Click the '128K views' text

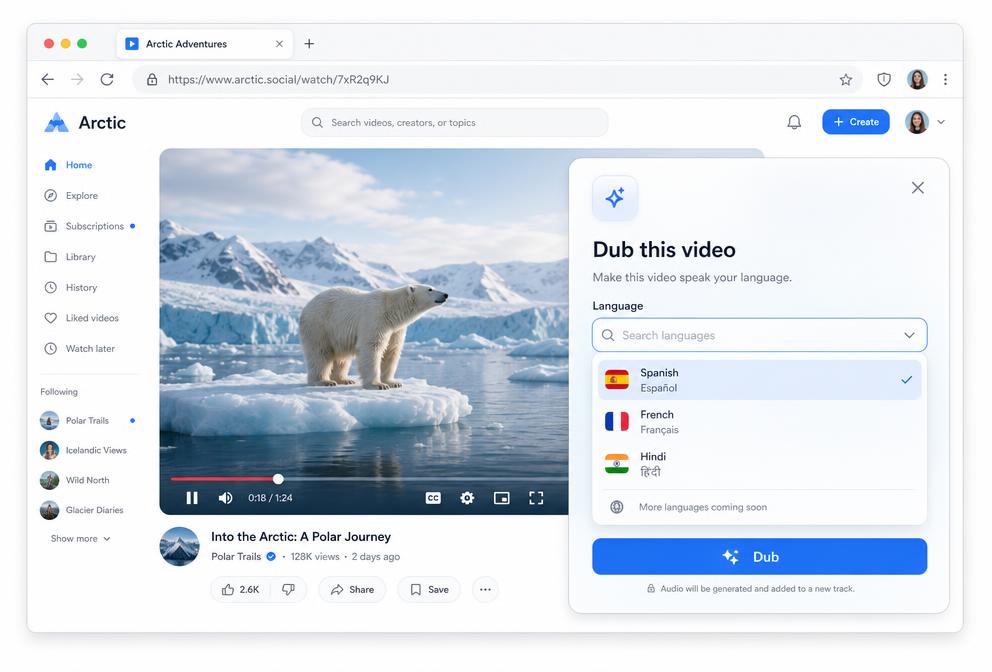point(315,556)
